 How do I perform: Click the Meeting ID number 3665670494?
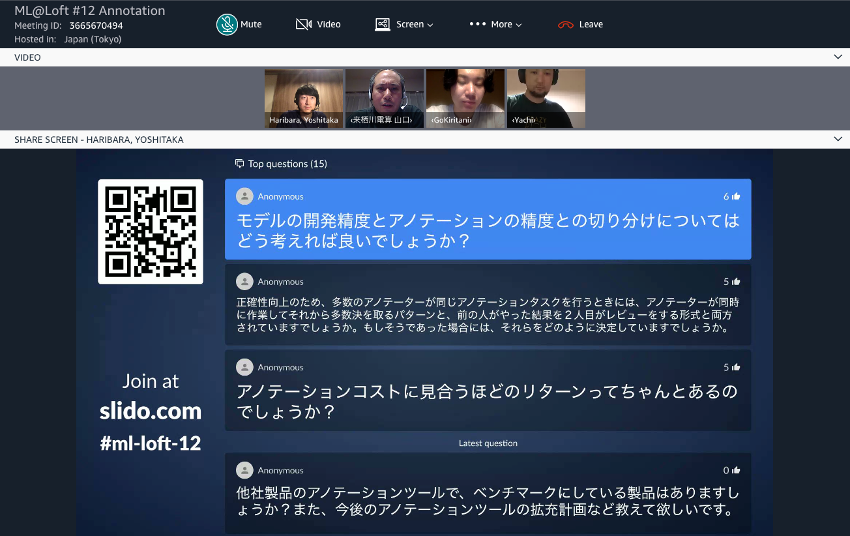coord(96,25)
